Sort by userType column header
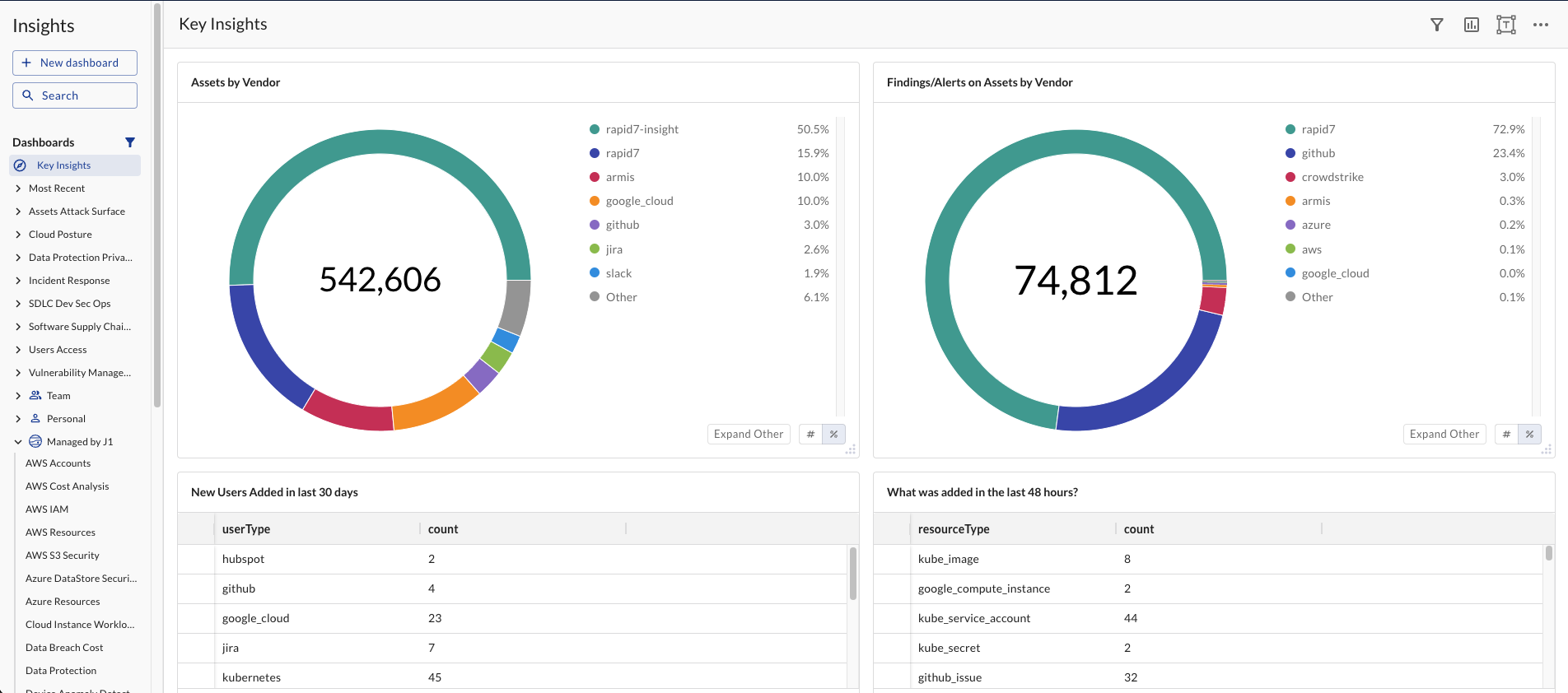 246,529
